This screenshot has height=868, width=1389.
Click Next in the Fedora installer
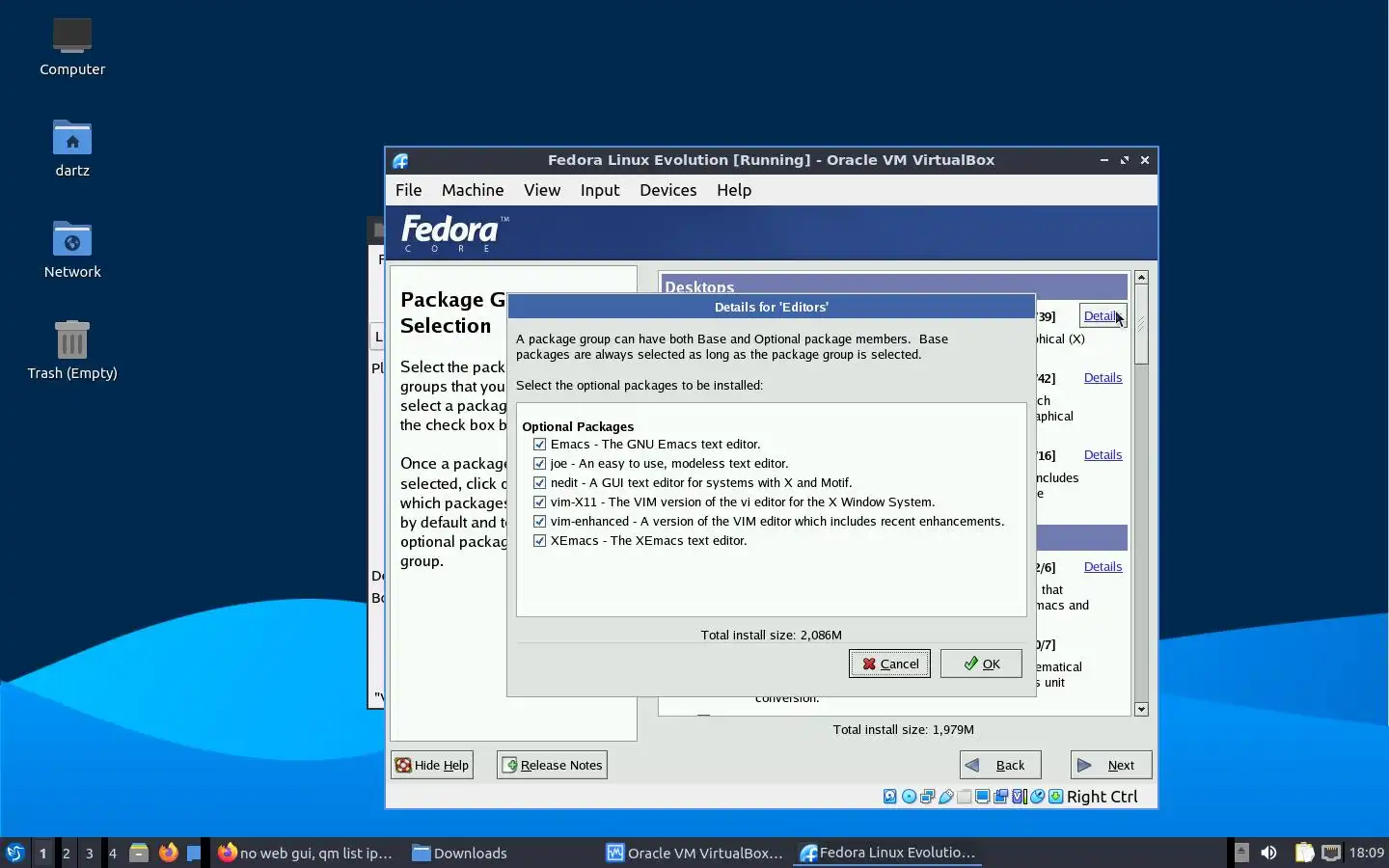click(x=1111, y=765)
